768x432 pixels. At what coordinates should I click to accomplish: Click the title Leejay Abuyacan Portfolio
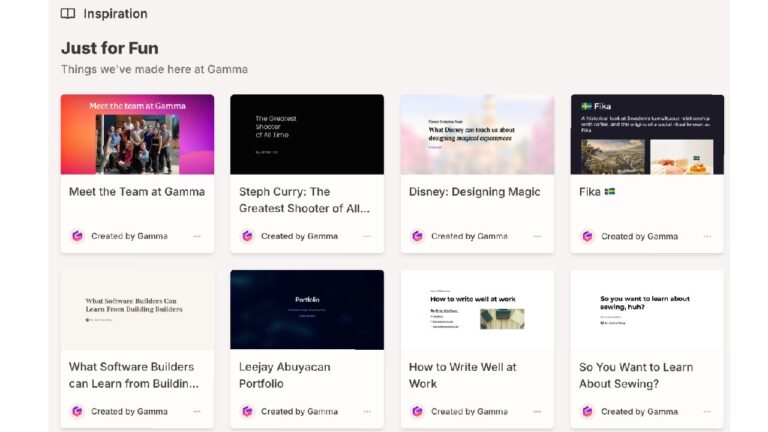285,375
